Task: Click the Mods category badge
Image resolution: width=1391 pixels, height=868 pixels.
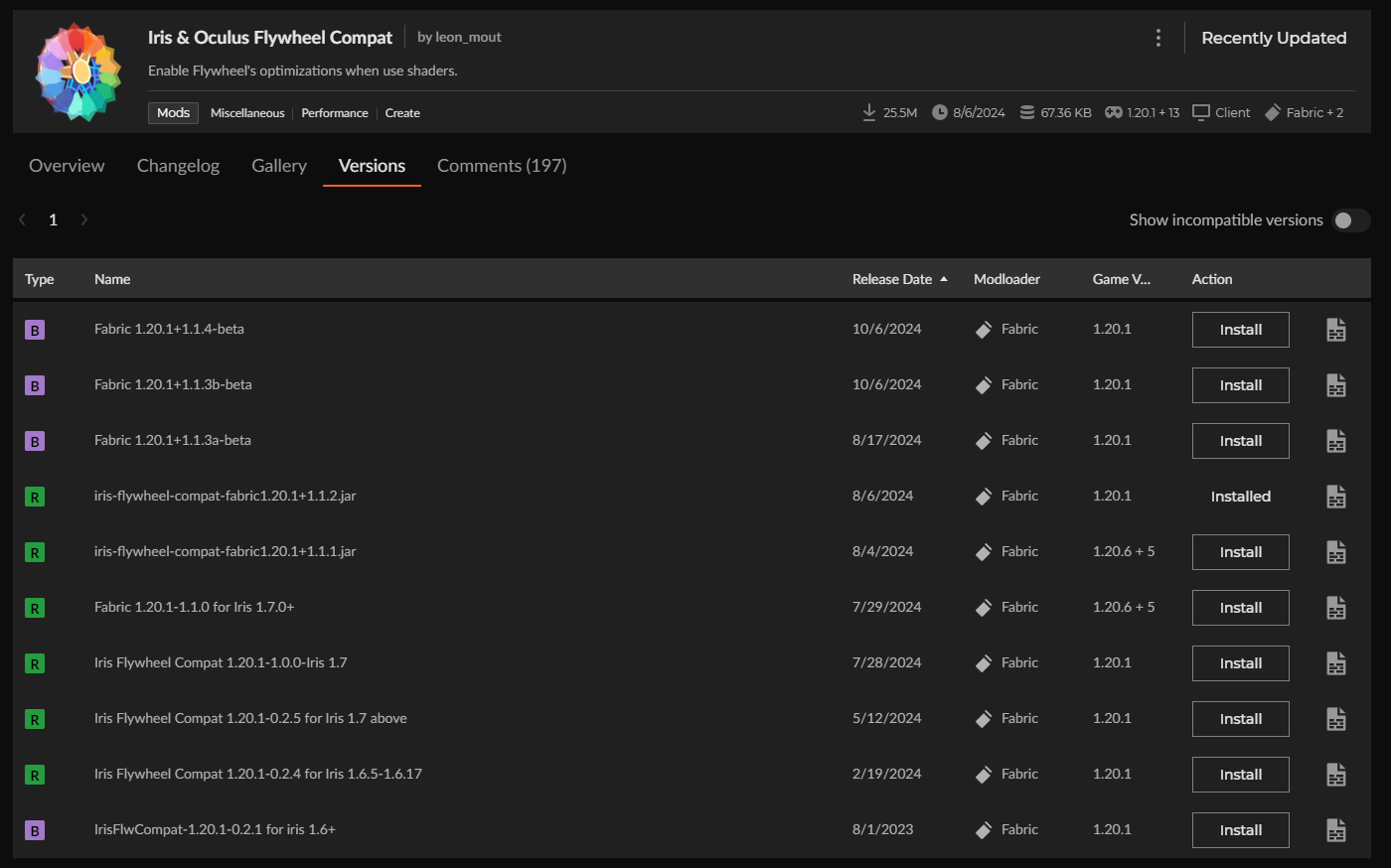Action: [173, 113]
